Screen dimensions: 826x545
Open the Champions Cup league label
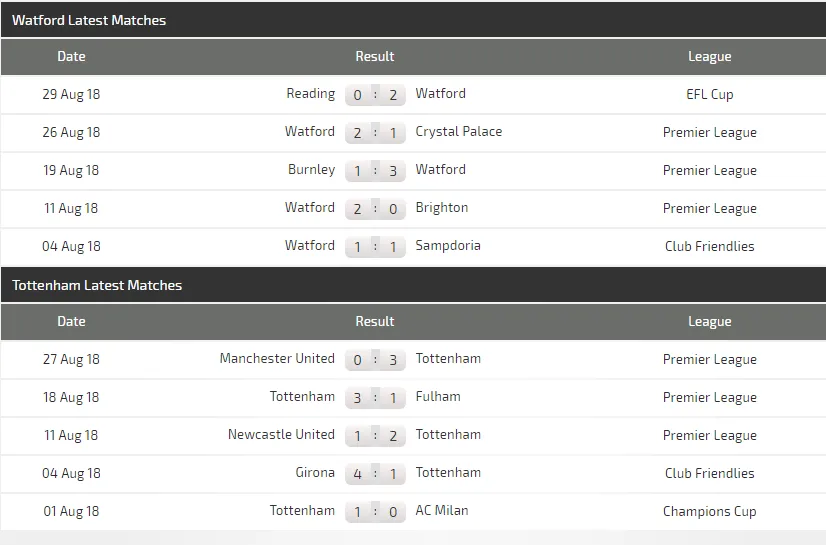709,512
